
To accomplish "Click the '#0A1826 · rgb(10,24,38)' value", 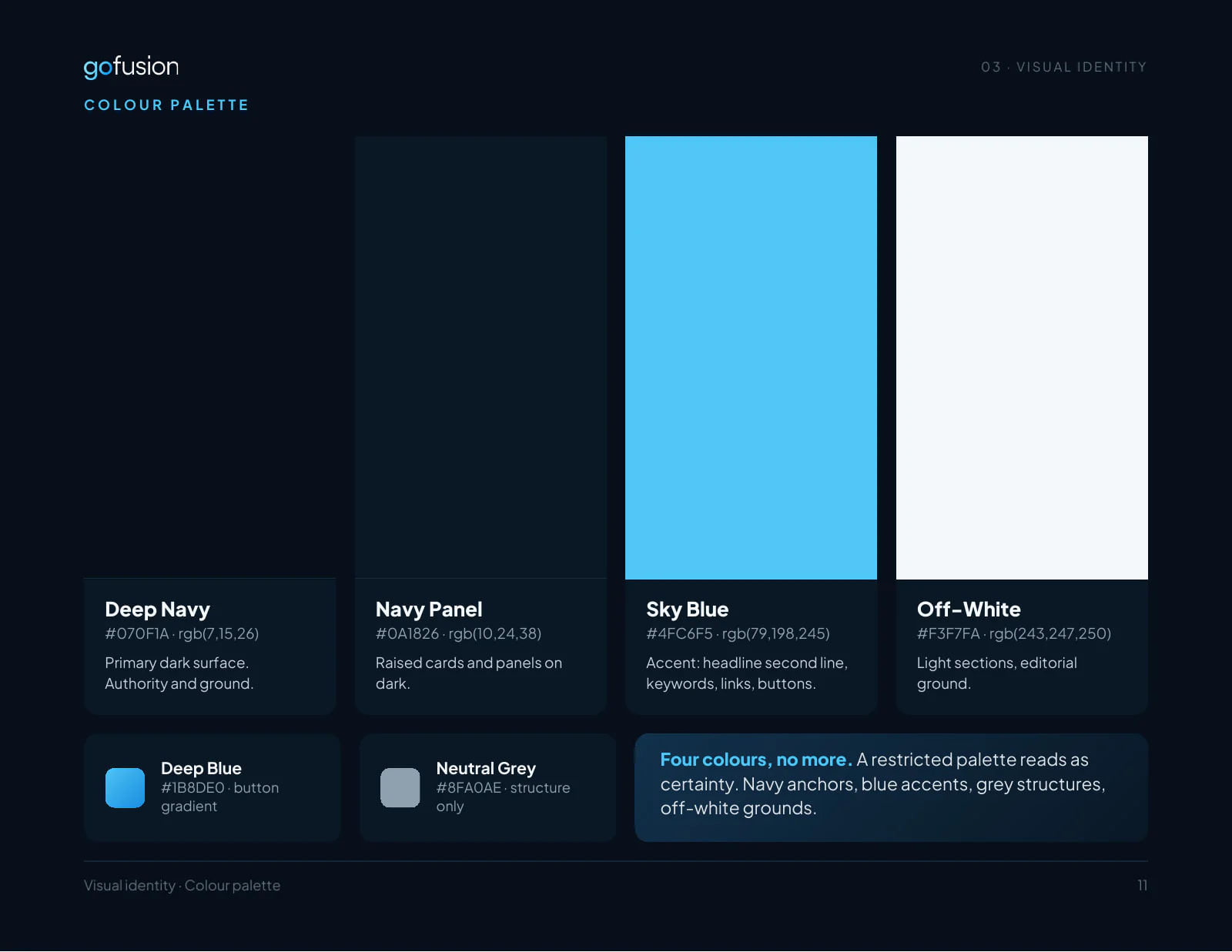I will [x=459, y=633].
